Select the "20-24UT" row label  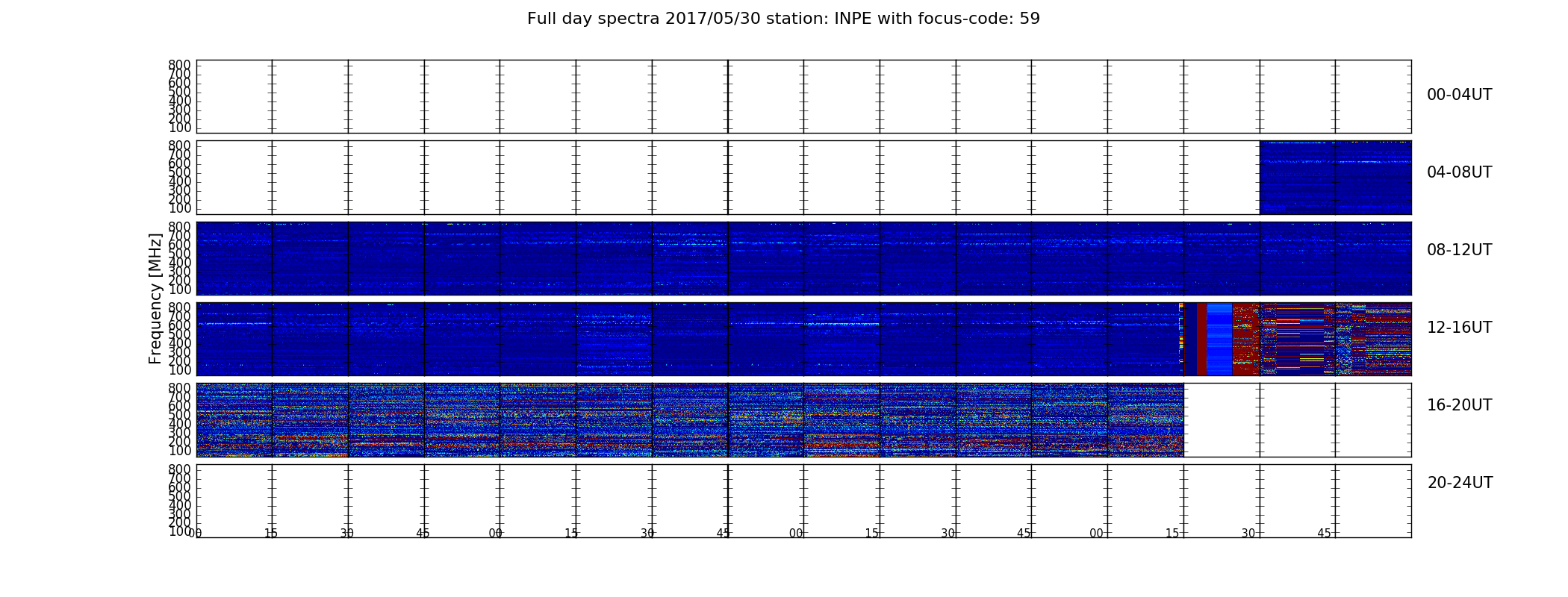coord(1460,483)
